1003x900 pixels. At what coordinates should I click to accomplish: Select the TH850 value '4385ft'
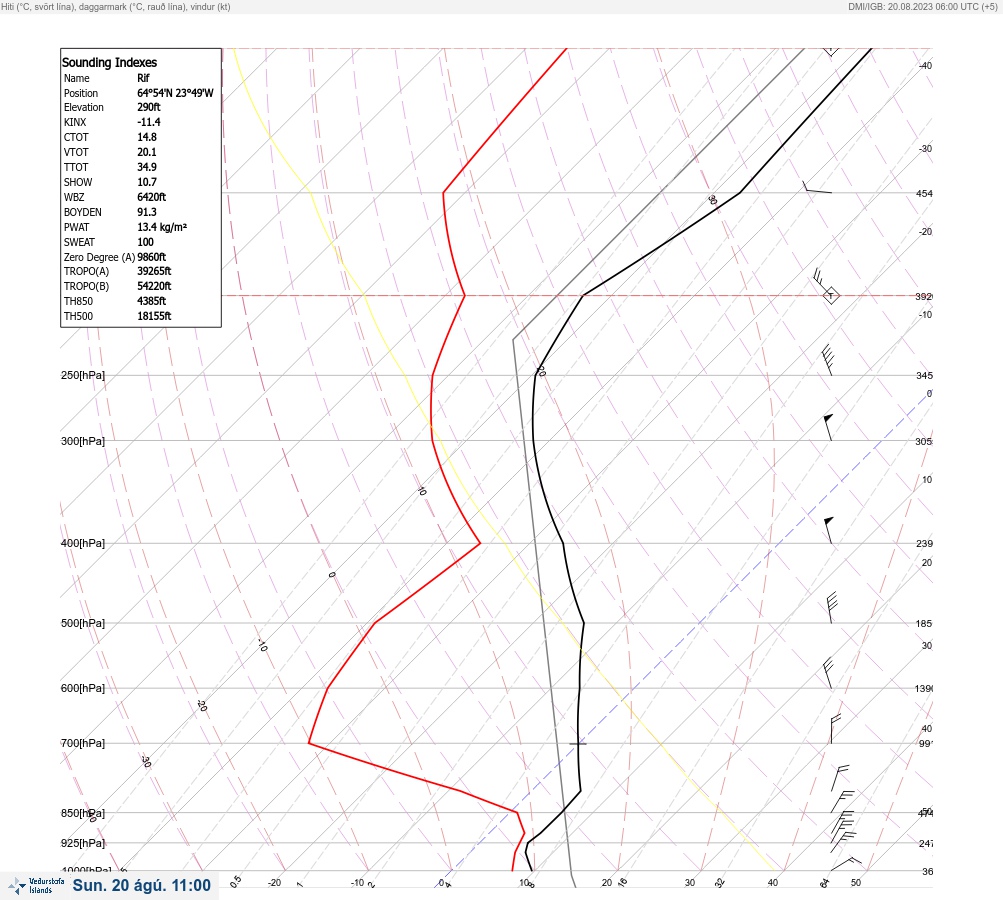(152, 301)
